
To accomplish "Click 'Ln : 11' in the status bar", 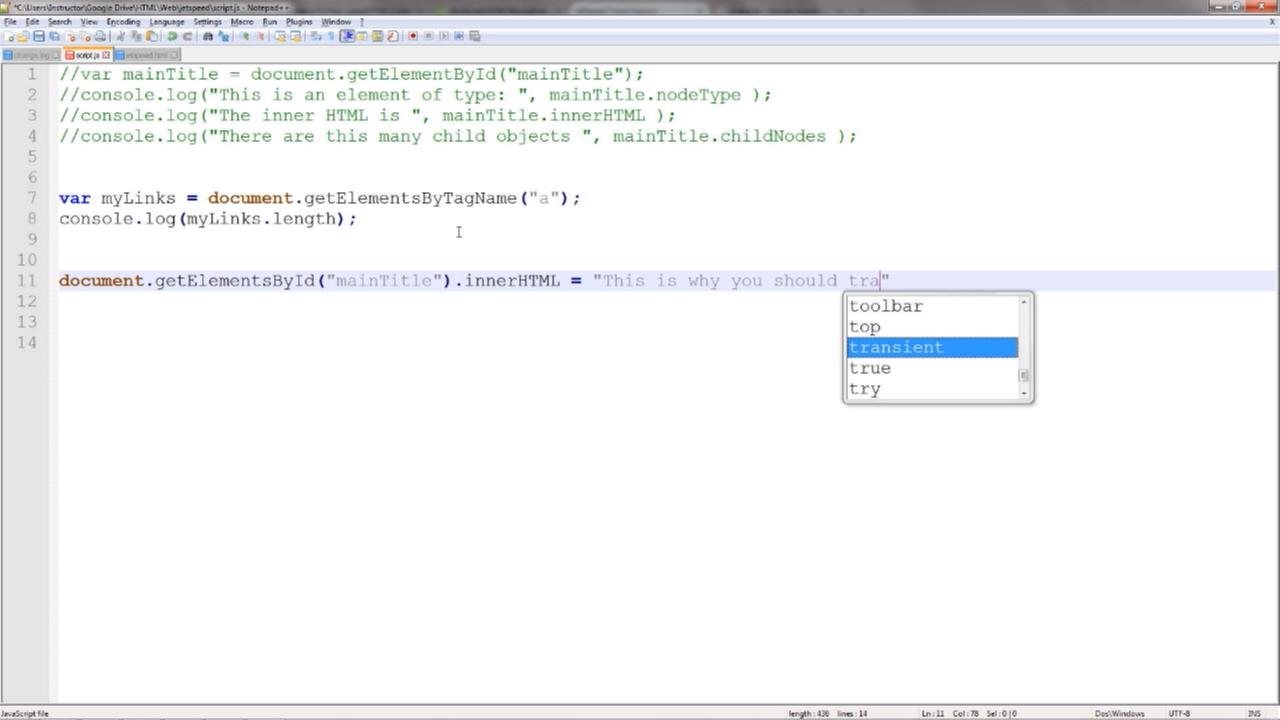I will [931, 713].
